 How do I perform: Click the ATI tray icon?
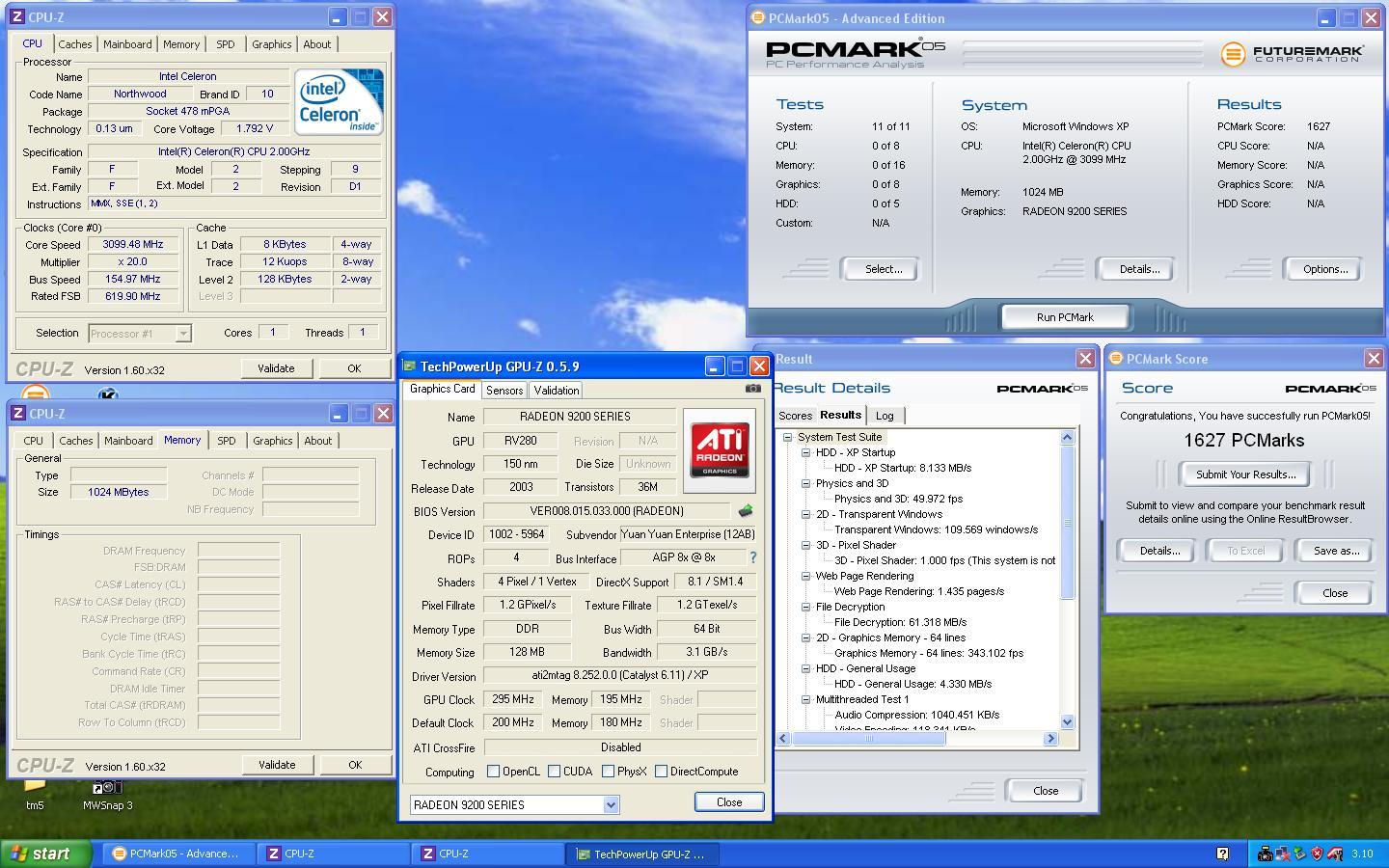(1335, 854)
